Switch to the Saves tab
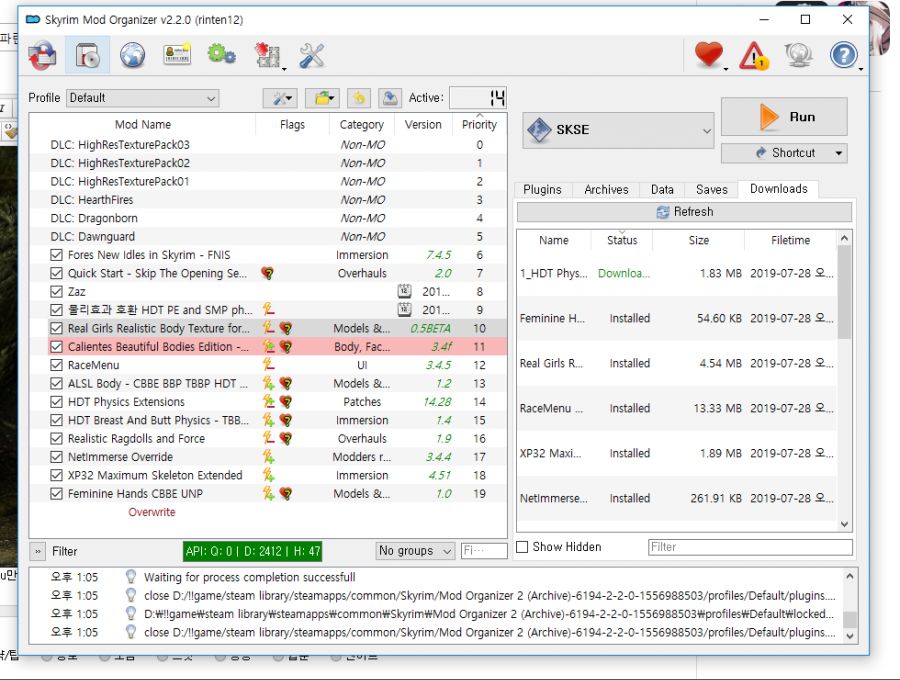This screenshot has height=680, width=900. click(x=711, y=189)
